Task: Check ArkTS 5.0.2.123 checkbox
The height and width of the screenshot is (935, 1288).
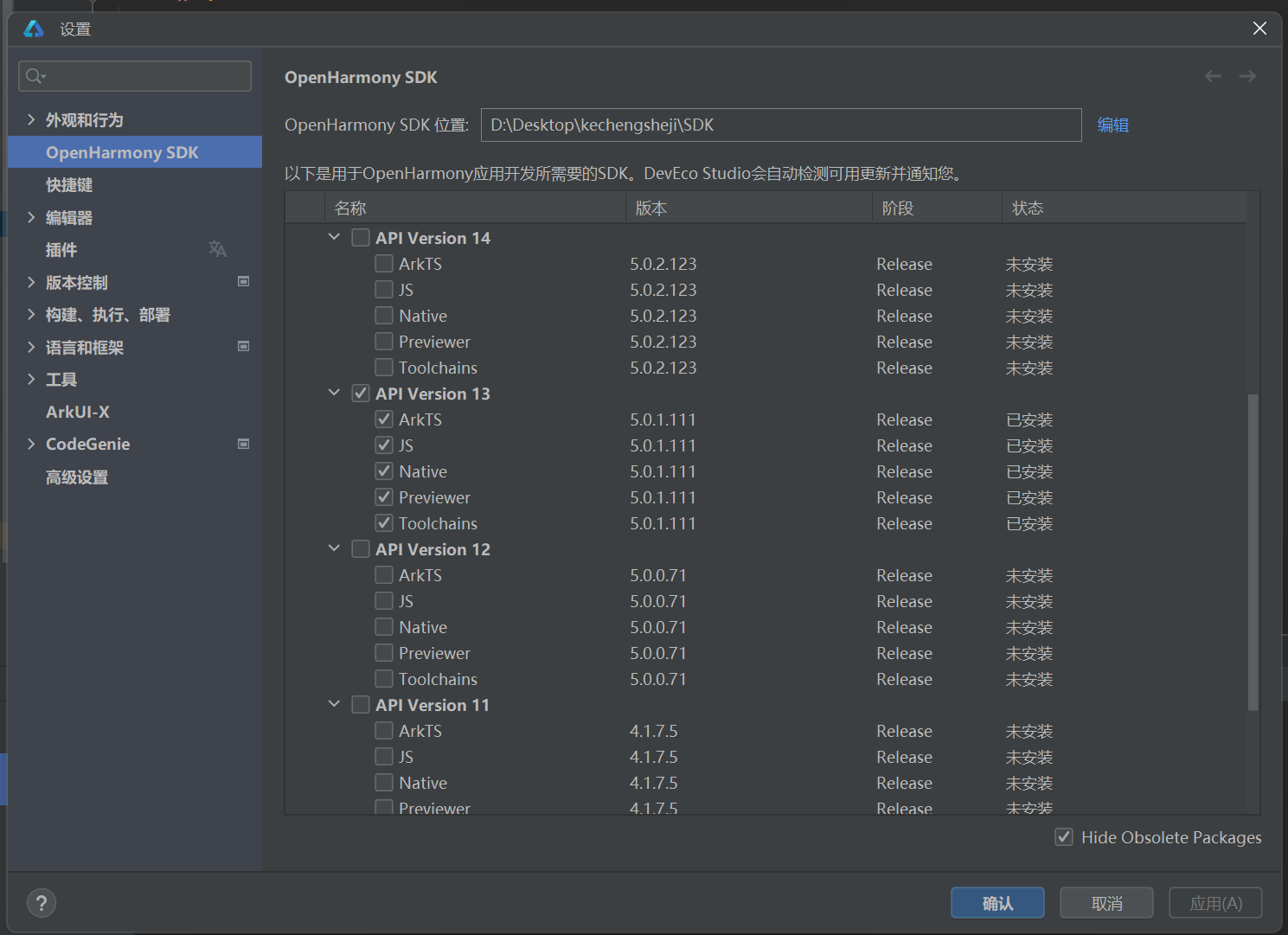Action: (384, 264)
